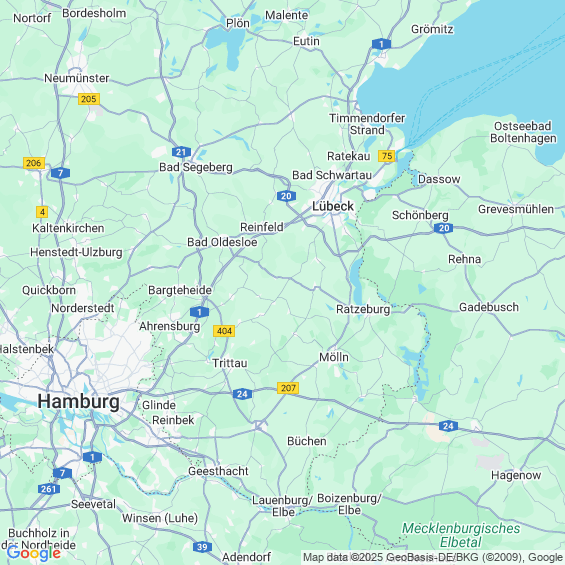Click the Google logo
The image size is (565, 565).
pyautogui.click(x=34, y=553)
